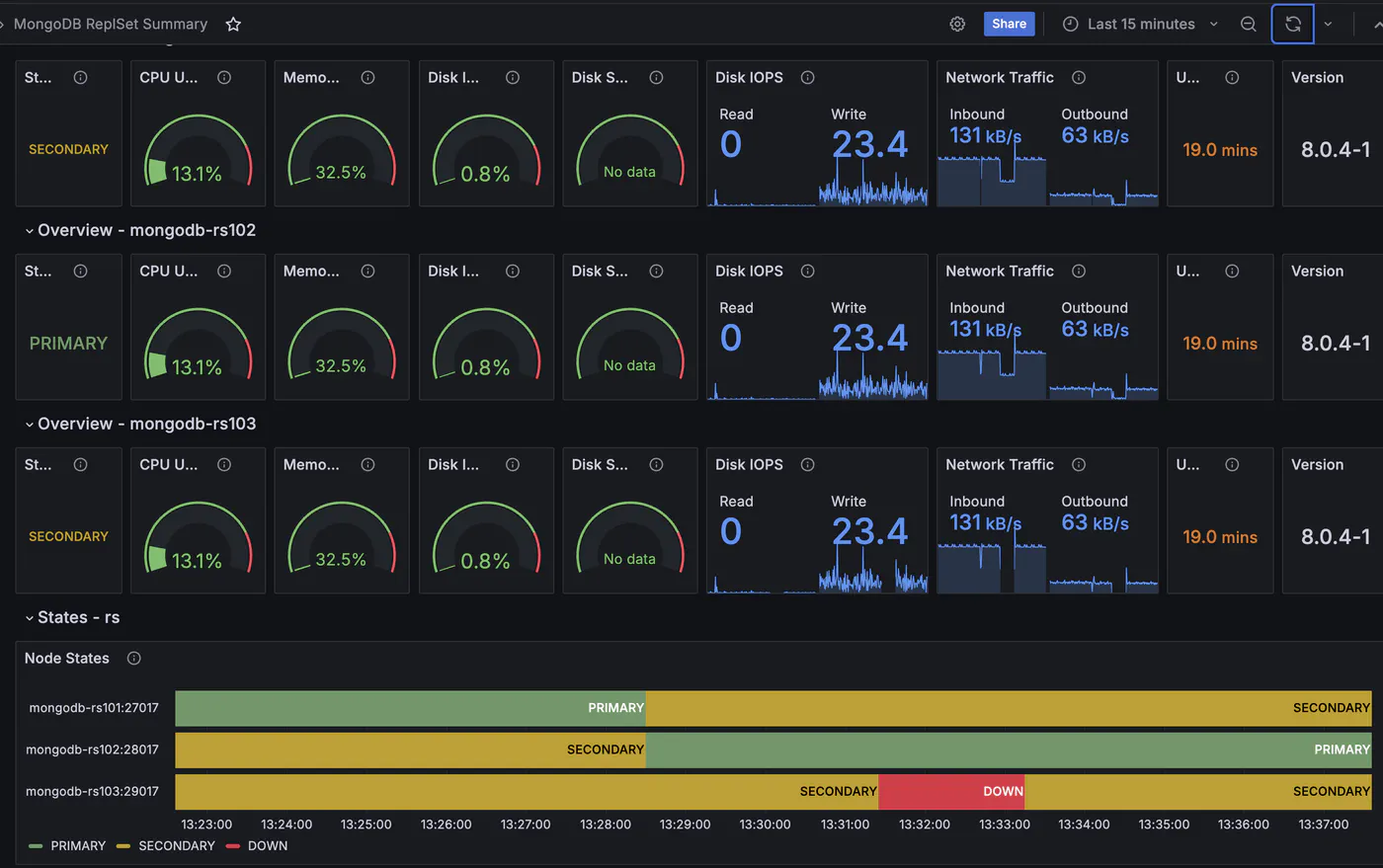Show info icon of rs103 Memory panel

tap(367, 464)
